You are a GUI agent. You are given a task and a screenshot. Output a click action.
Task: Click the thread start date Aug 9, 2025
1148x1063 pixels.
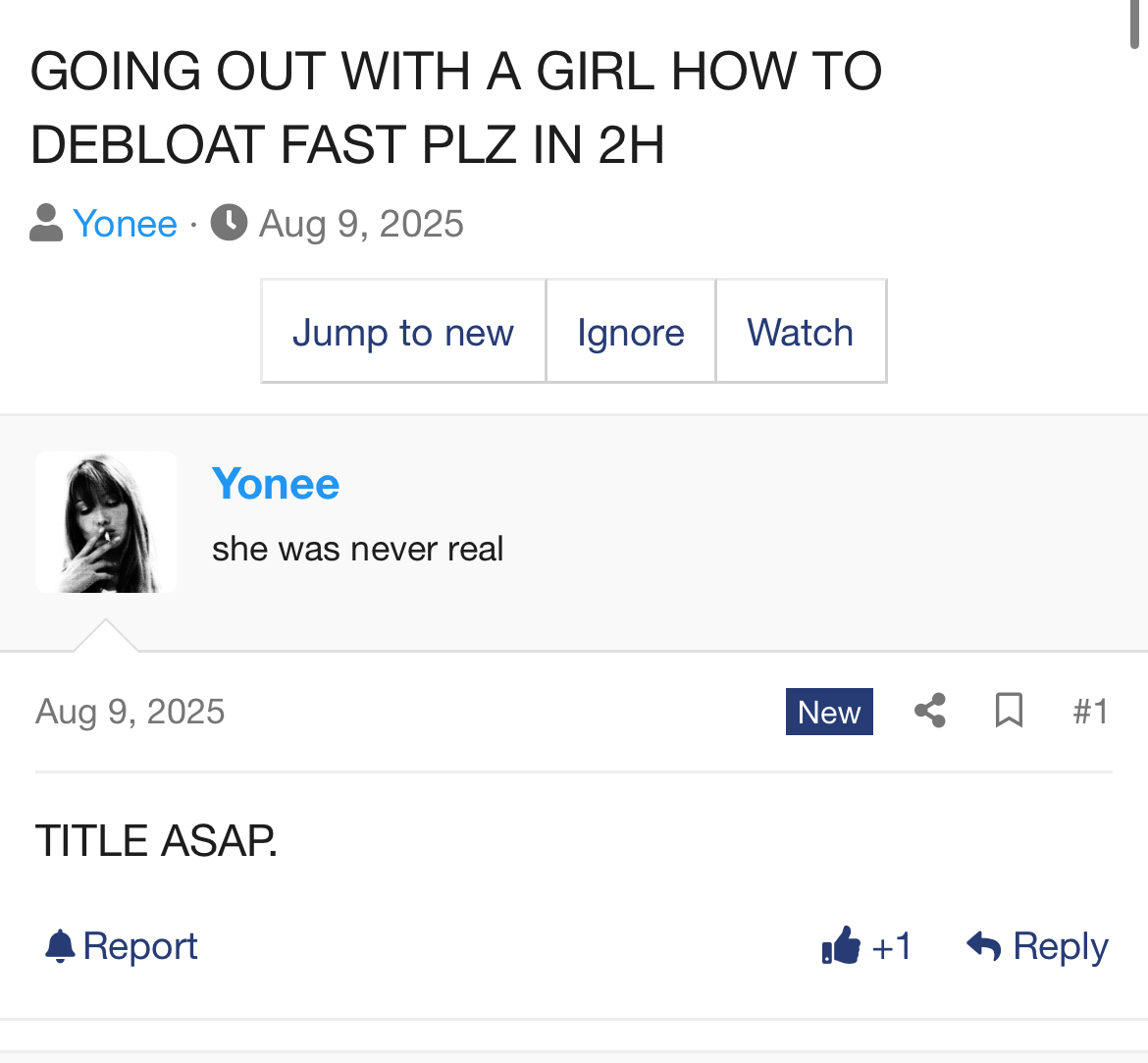click(x=361, y=224)
